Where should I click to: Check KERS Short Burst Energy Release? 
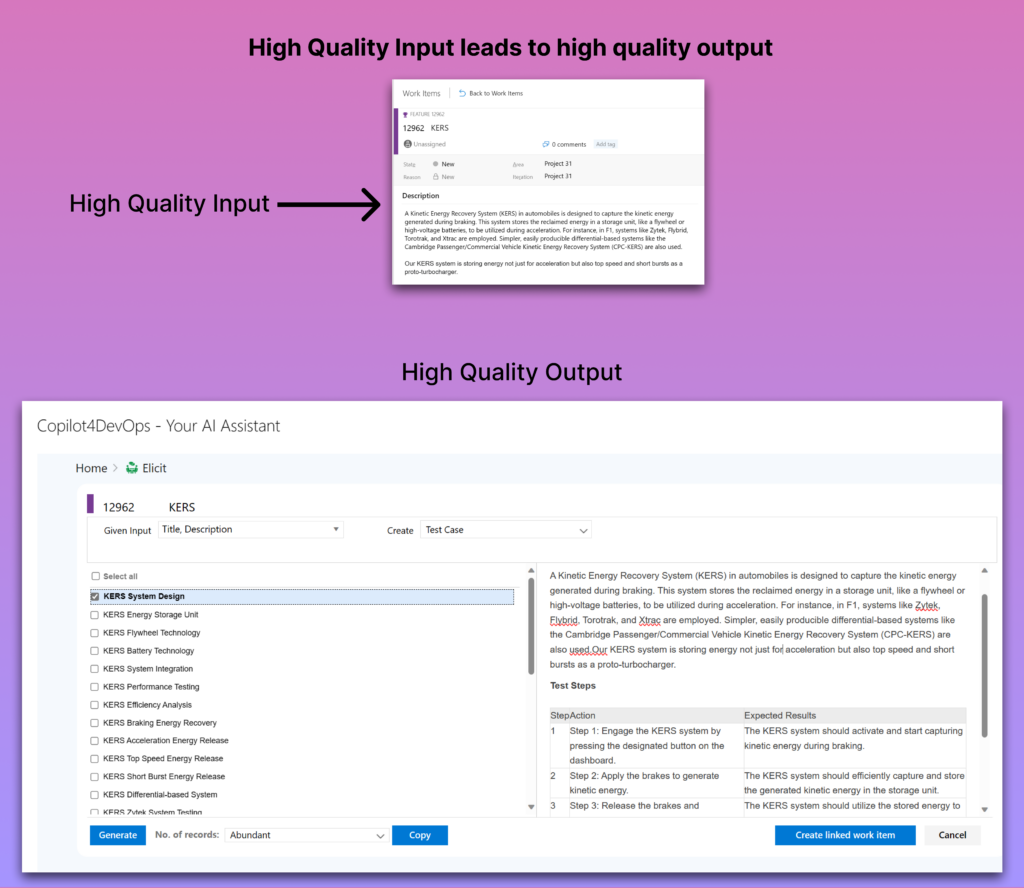pyautogui.click(x=95, y=776)
